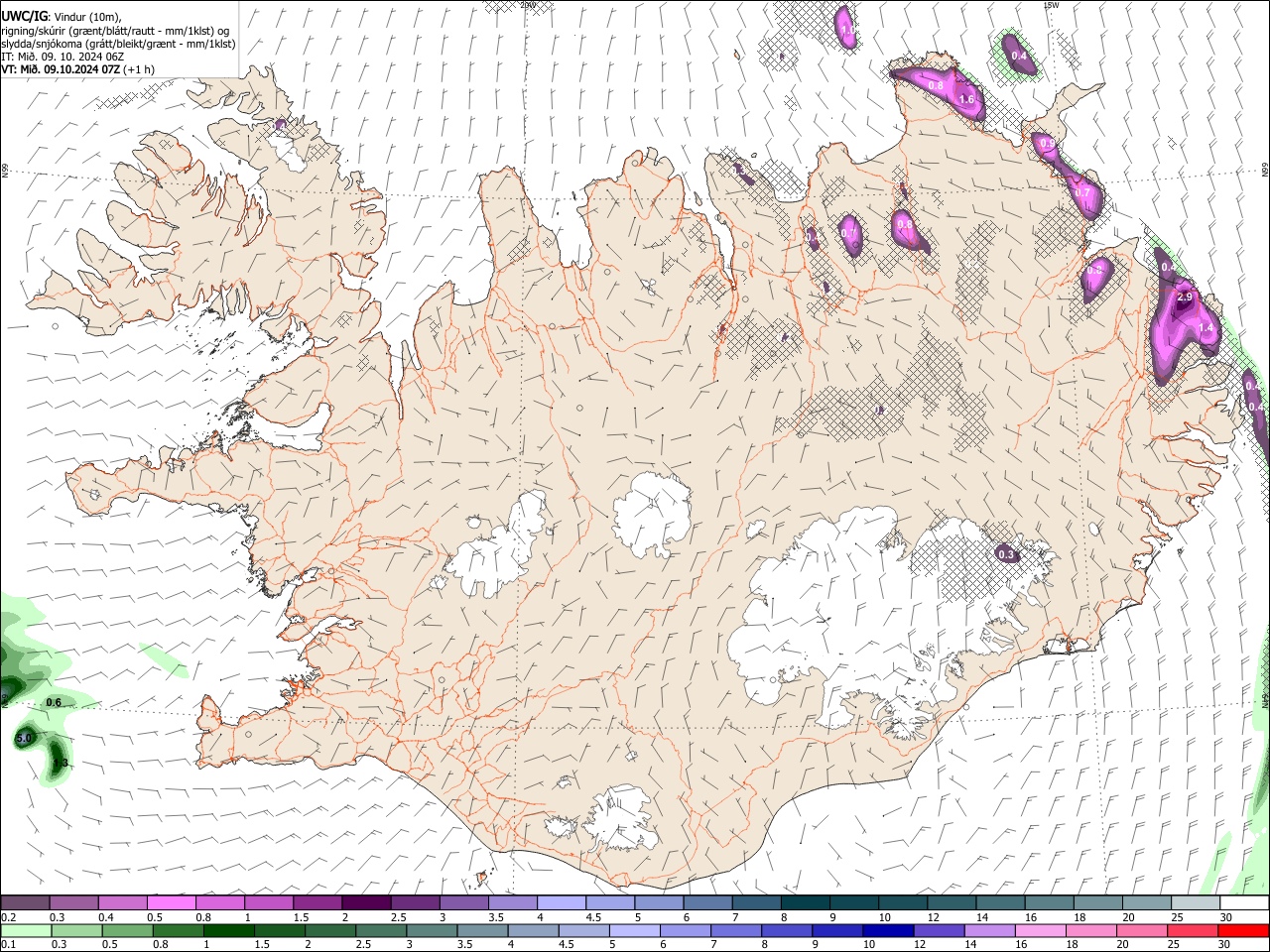Pick the white snow-scale swatch labeled 30

1244,902
